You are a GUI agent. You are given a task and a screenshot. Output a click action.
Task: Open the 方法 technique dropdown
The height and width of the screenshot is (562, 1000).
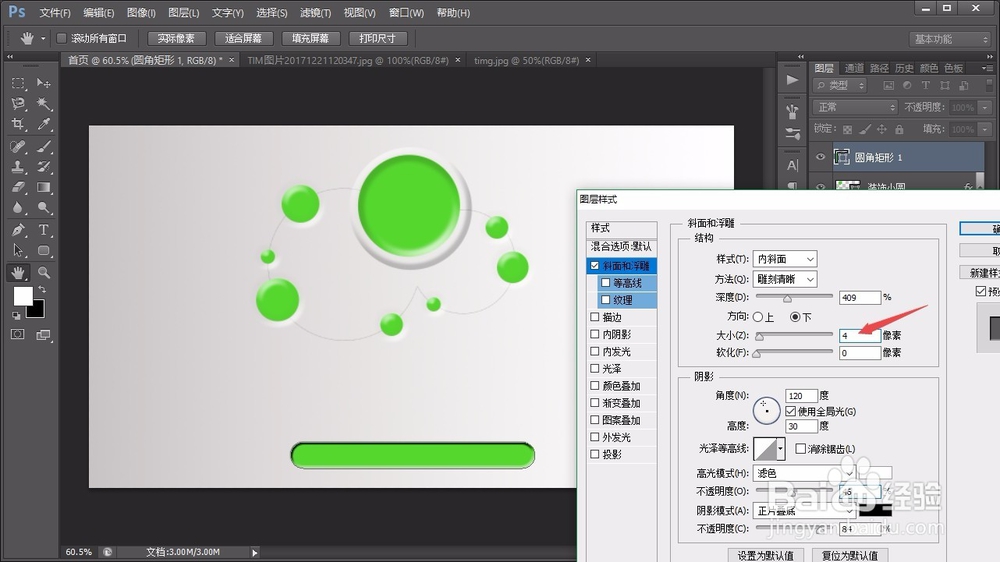click(x=784, y=279)
